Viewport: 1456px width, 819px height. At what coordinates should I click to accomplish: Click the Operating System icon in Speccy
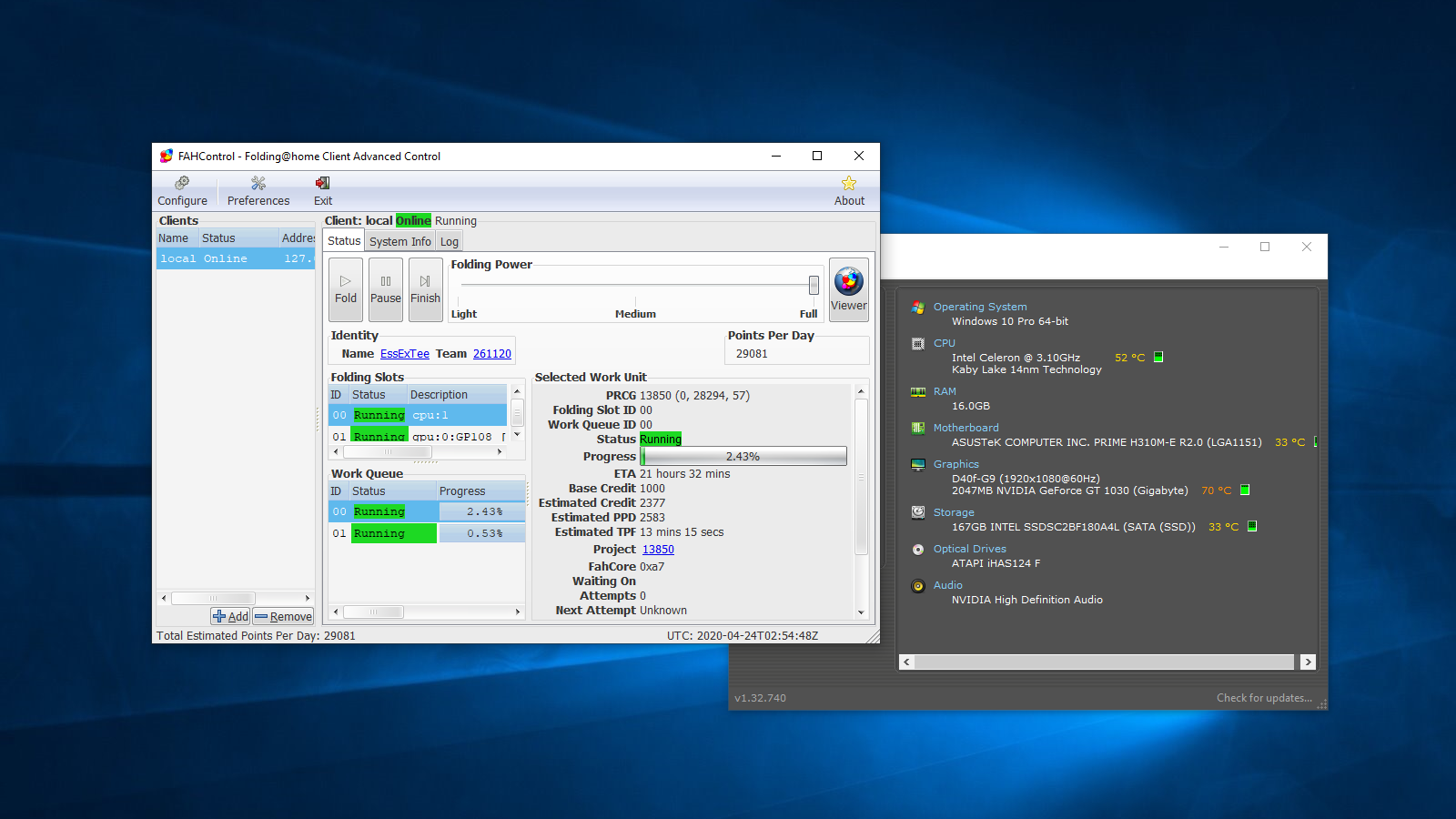point(918,308)
